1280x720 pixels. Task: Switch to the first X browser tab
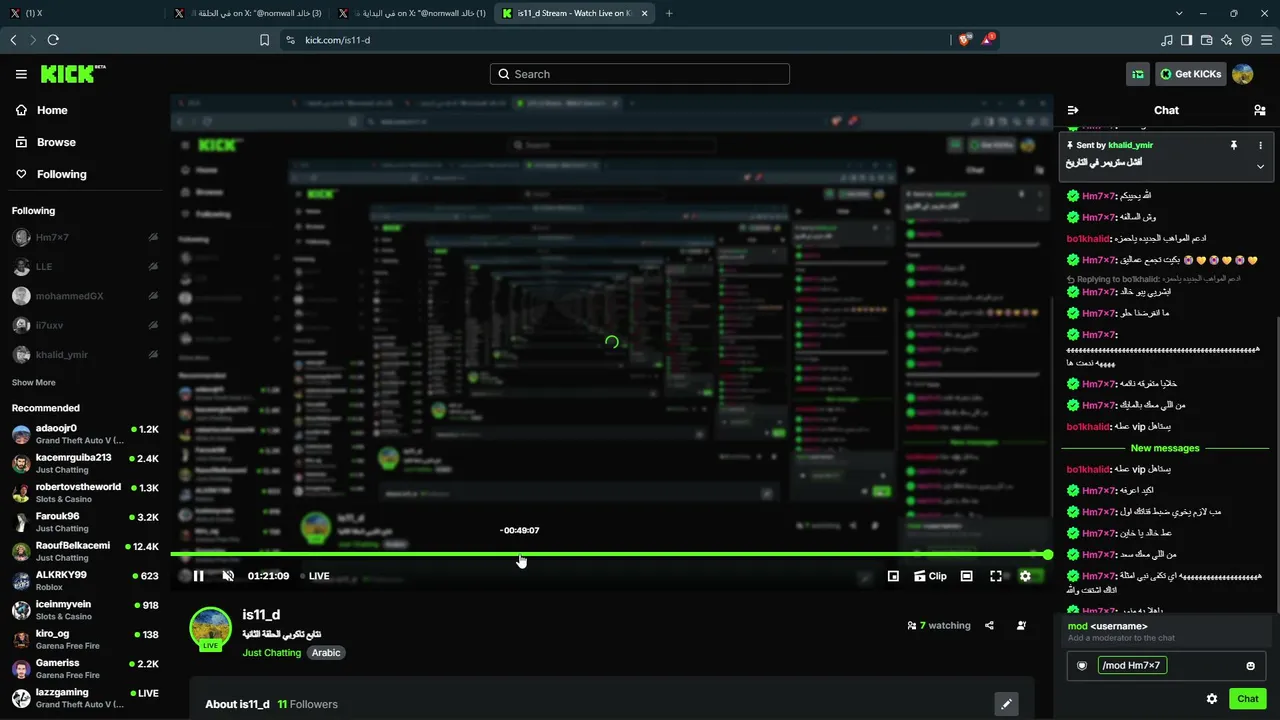[x=82, y=13]
